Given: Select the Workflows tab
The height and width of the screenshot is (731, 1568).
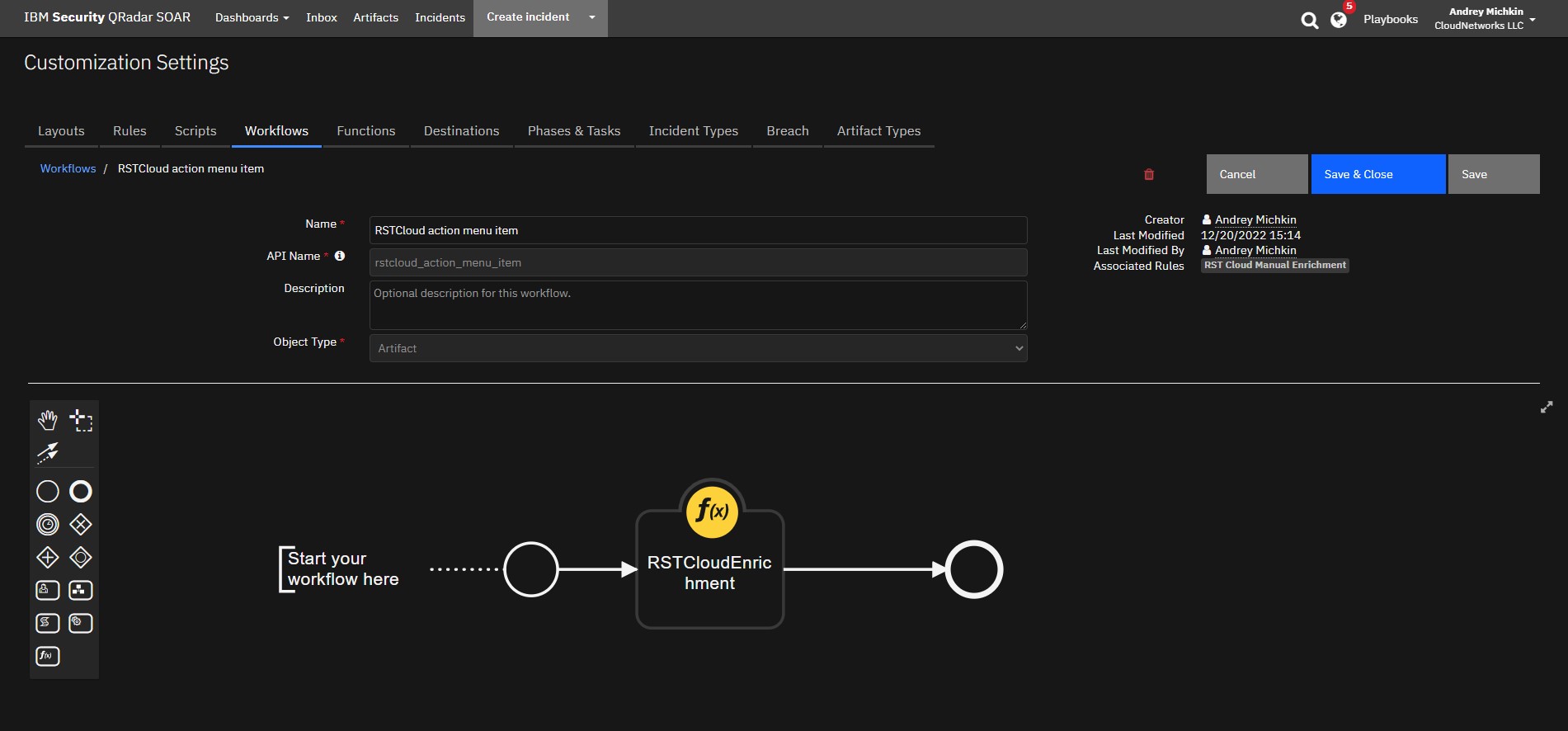Looking at the screenshot, I should [x=276, y=131].
